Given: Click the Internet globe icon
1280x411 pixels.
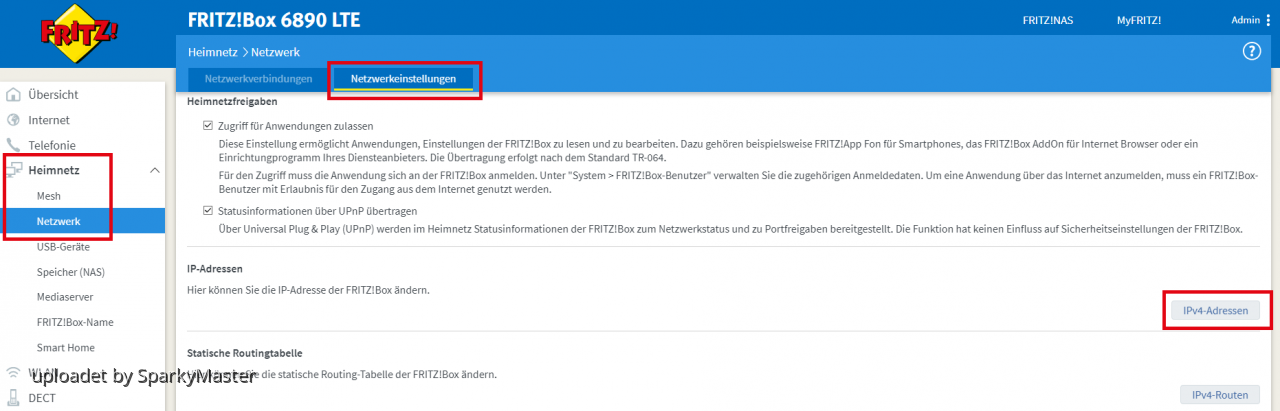Looking at the screenshot, I should [x=14, y=120].
